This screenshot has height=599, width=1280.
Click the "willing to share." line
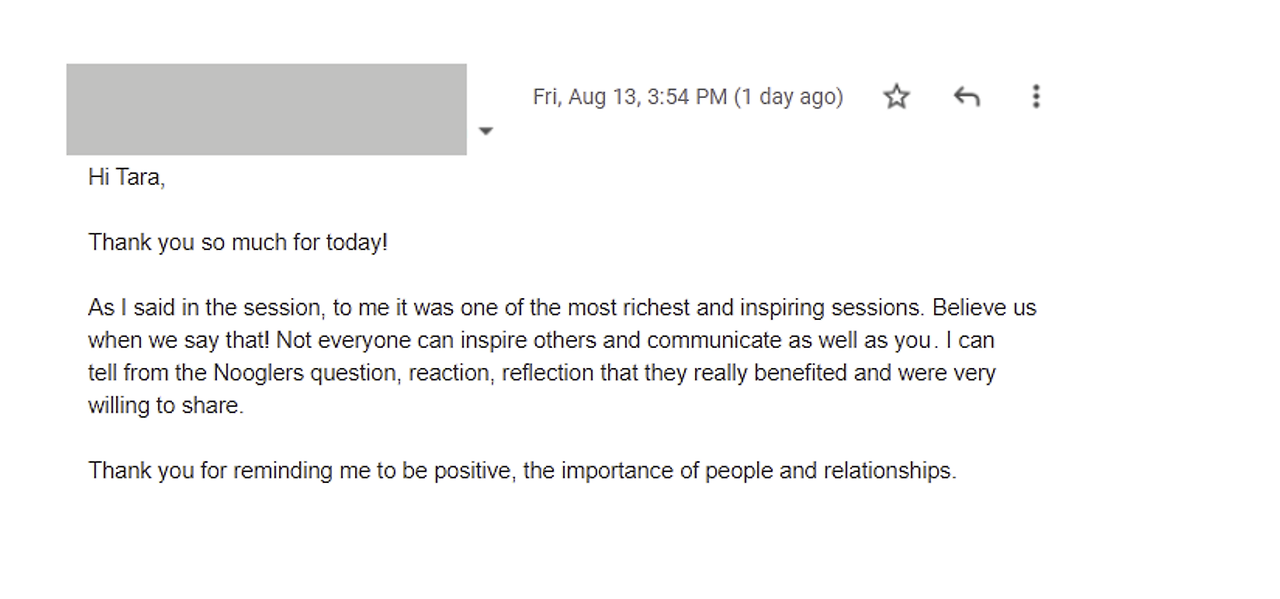tap(166, 406)
